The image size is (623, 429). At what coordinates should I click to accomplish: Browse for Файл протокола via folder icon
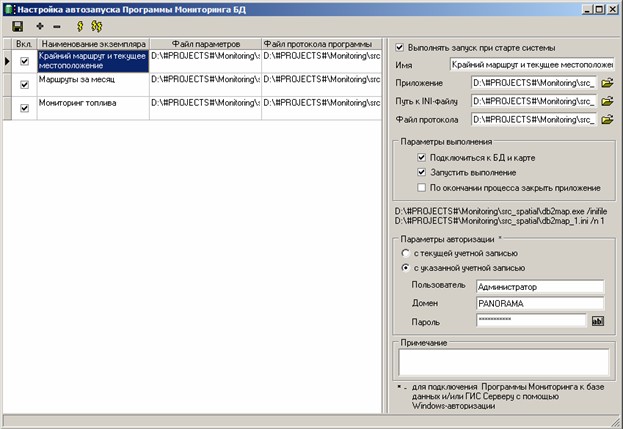606,121
